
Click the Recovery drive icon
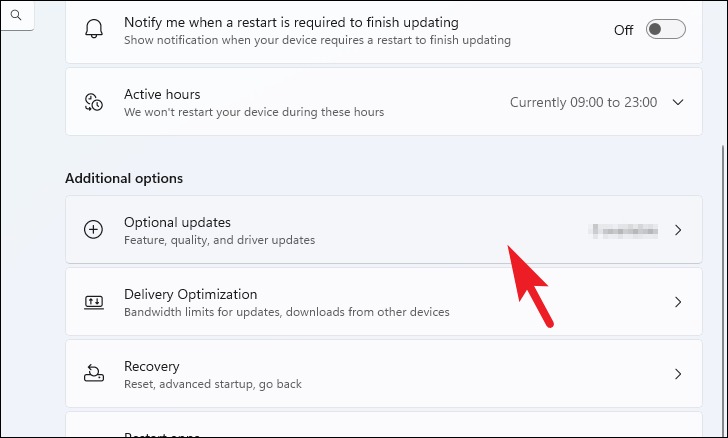tap(94, 373)
